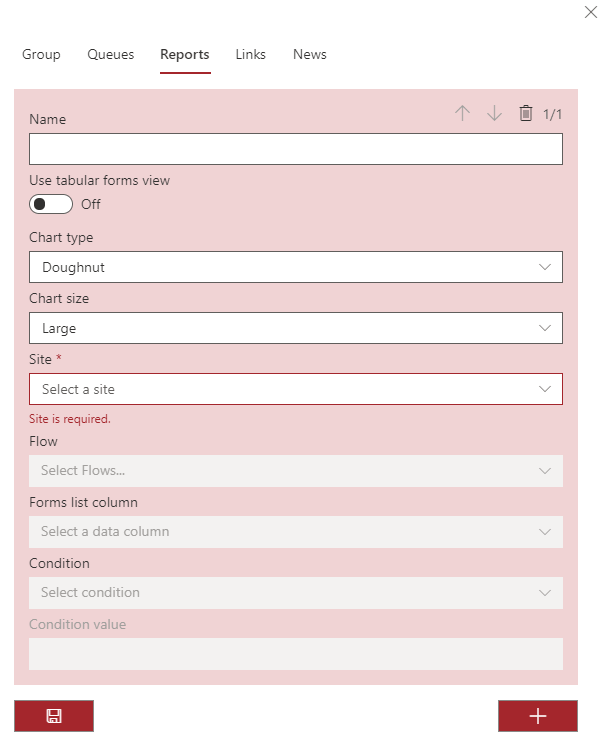The height and width of the screenshot is (742, 604).
Task: Switch to the News tab
Action: pos(310,54)
